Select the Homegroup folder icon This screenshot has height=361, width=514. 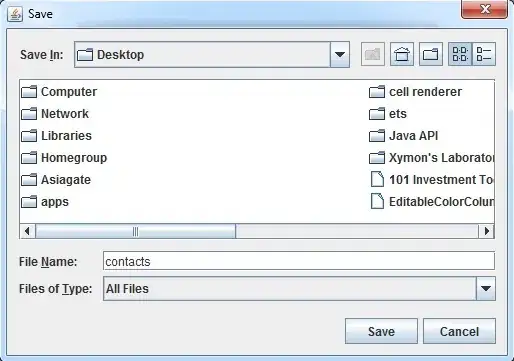coord(29,158)
